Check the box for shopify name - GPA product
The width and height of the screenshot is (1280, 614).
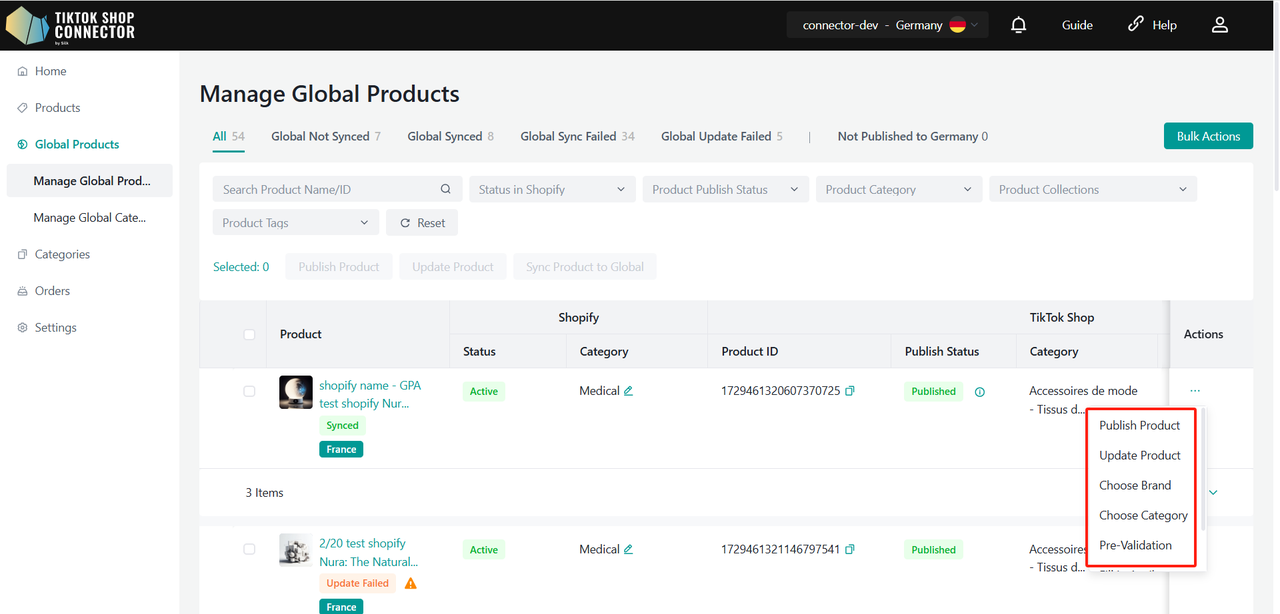tap(249, 391)
